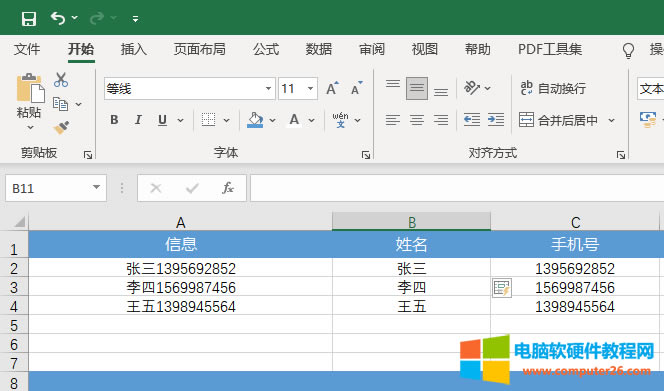Click the Decrease Font Size icon
The image size is (664, 391).
[357, 88]
